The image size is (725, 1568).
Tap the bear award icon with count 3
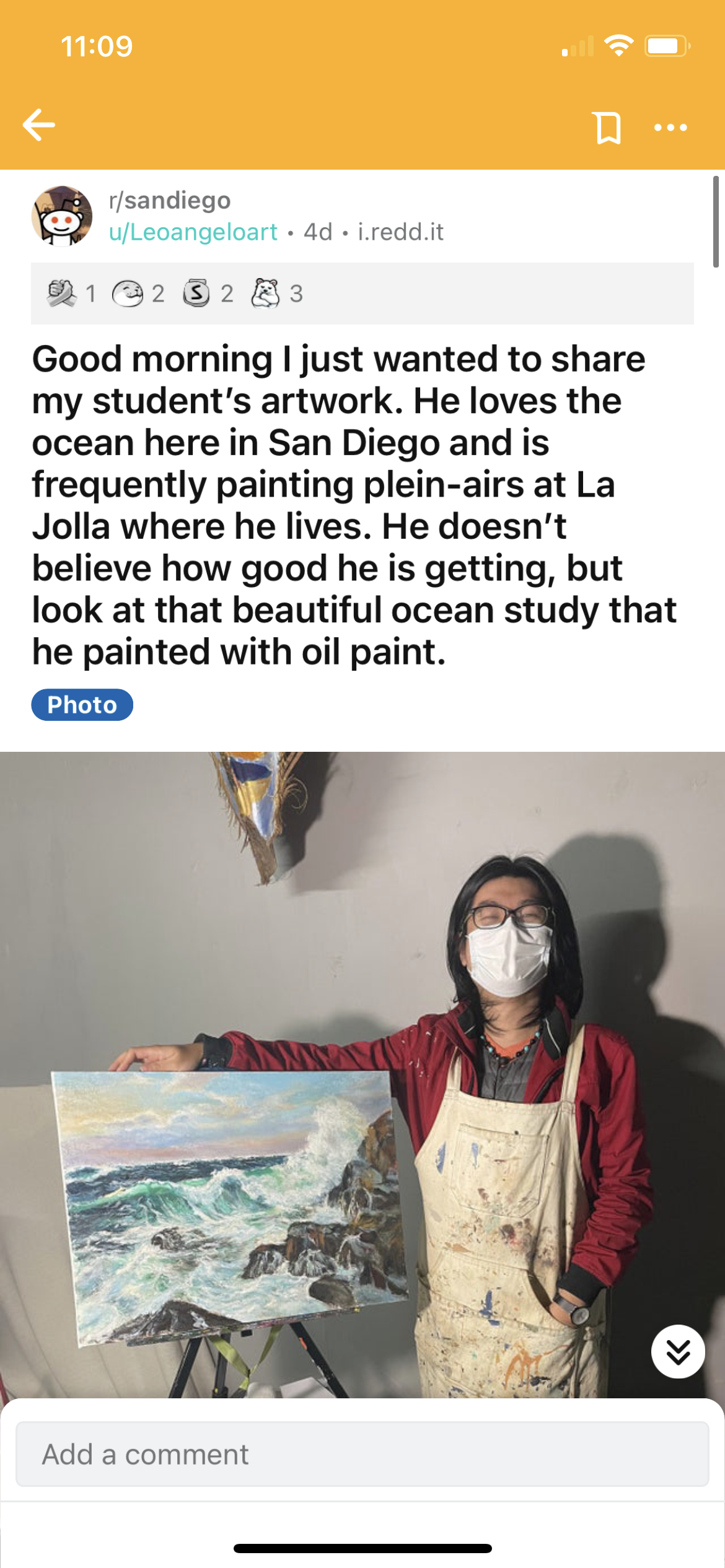click(265, 294)
